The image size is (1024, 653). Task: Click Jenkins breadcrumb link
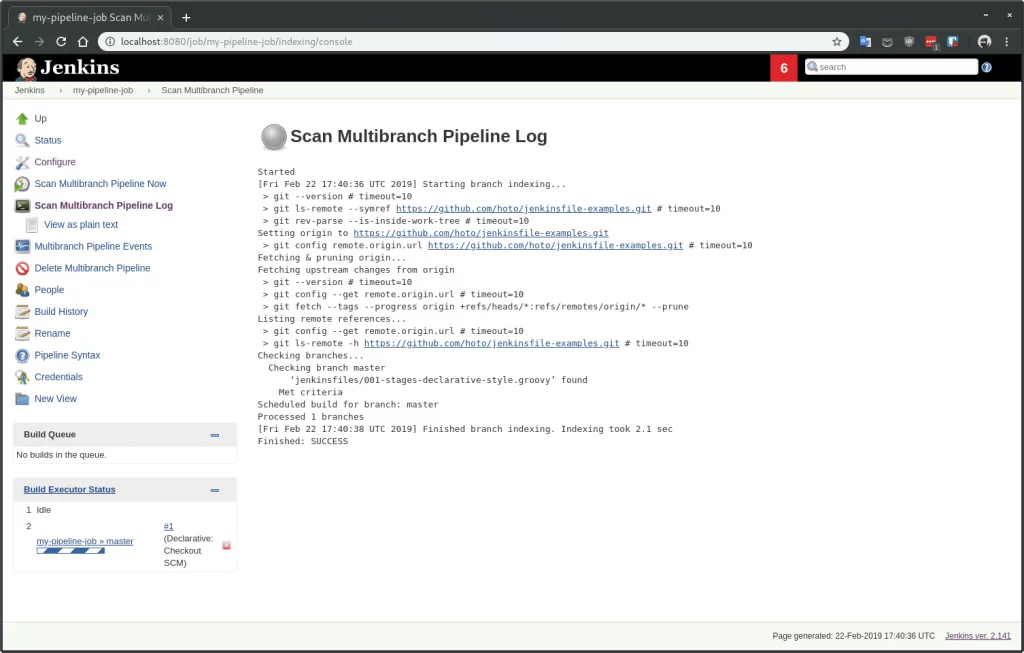coord(29,91)
